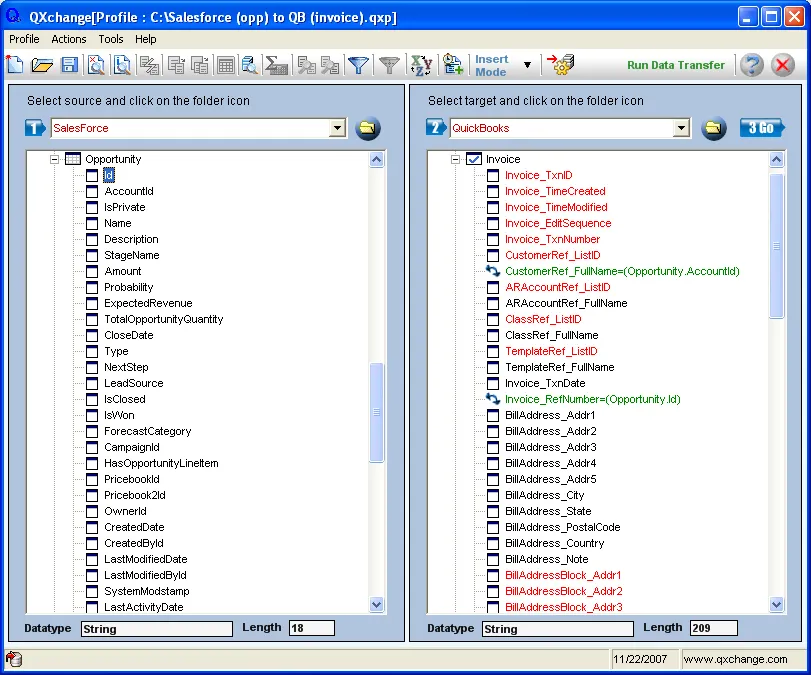Check the Amount field checkbox
This screenshot has width=811, height=675.
pos(92,272)
